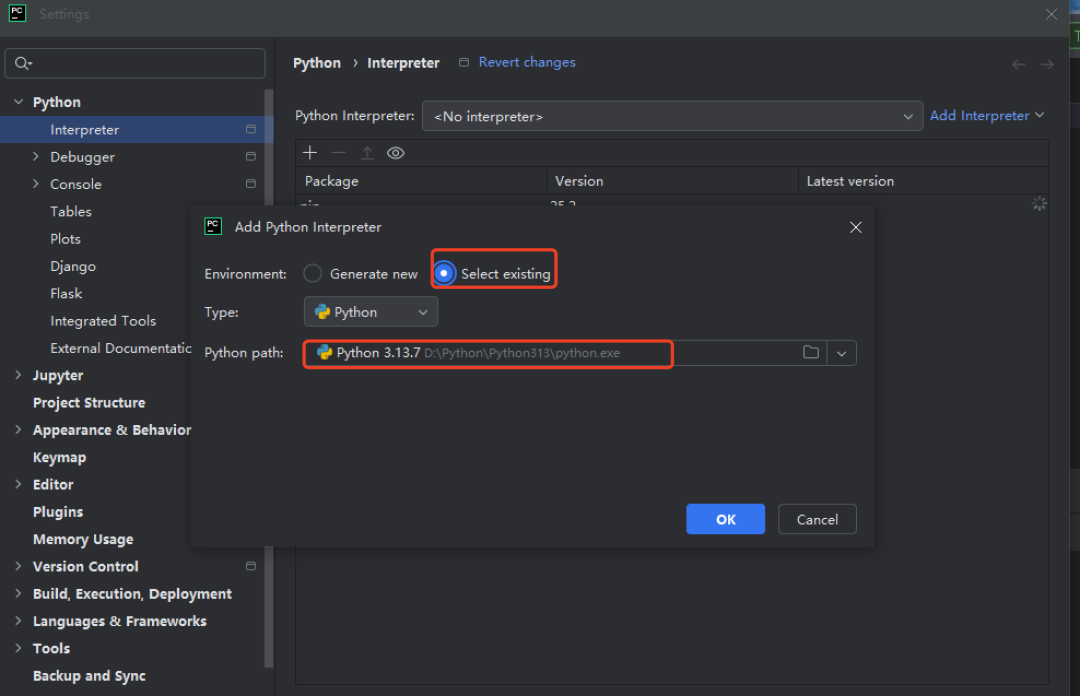
Task: Click the PyCharm icon in Add Python Interpreter dialog
Action: (x=213, y=226)
